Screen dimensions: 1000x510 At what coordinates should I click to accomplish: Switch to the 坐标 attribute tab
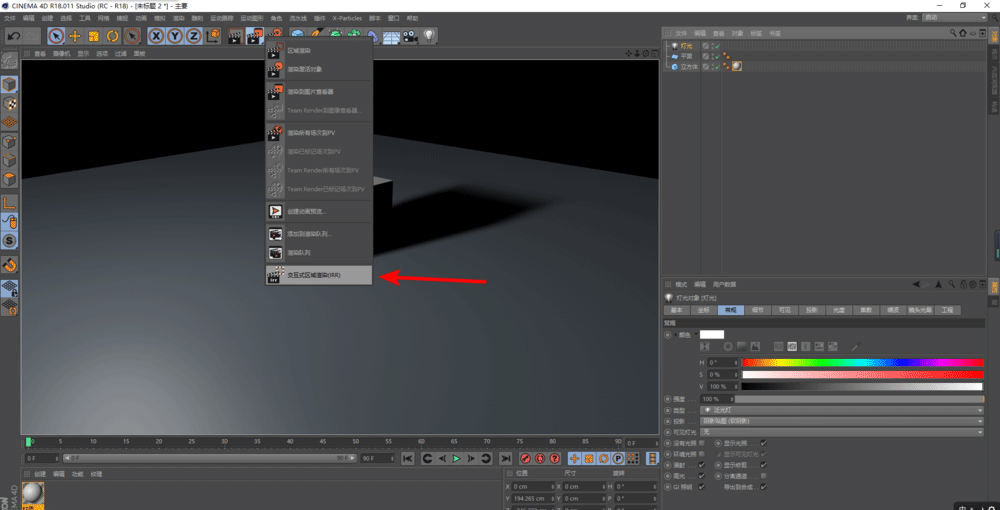pyautogui.click(x=703, y=310)
